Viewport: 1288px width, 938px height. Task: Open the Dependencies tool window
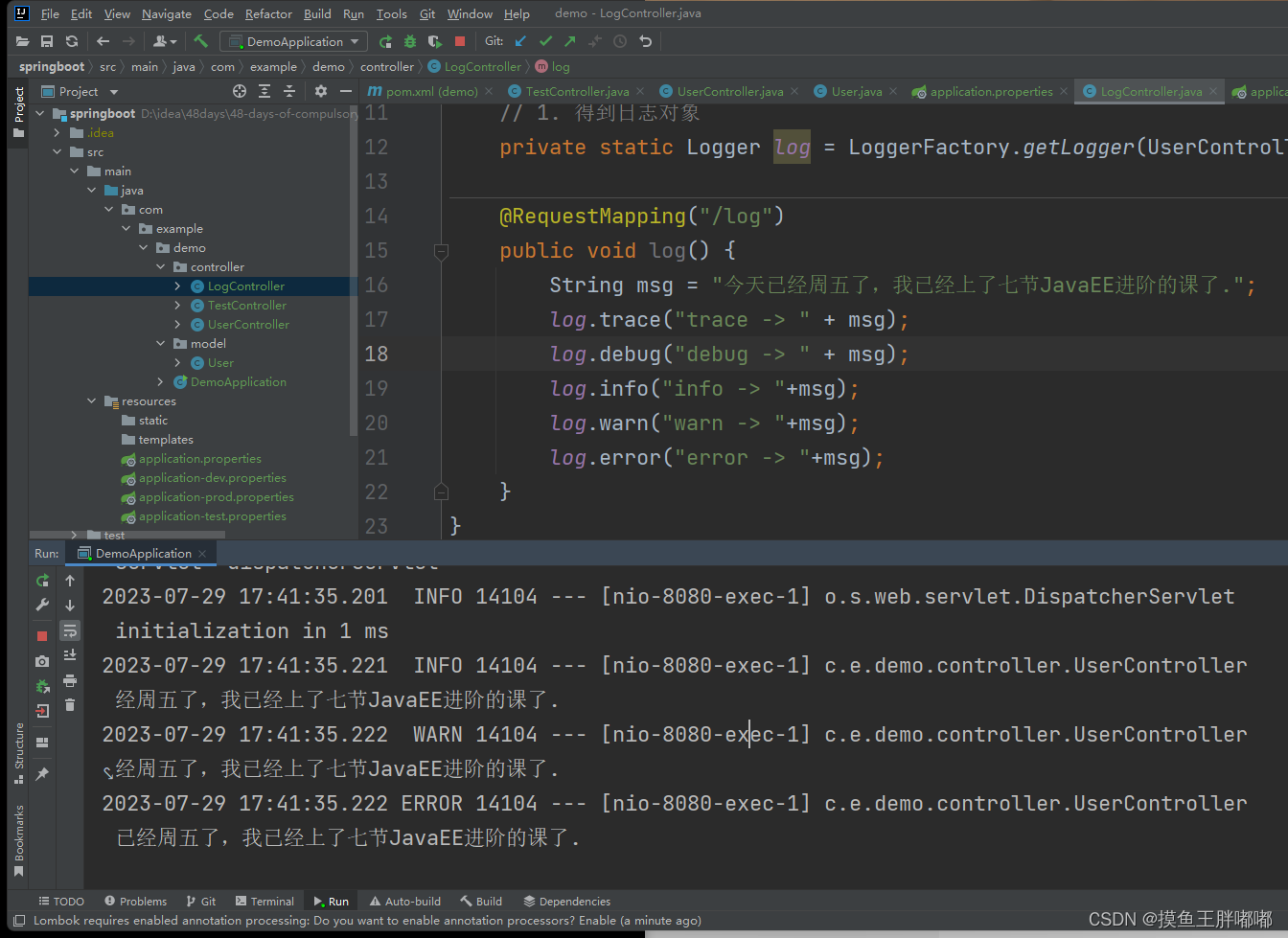pos(567,902)
